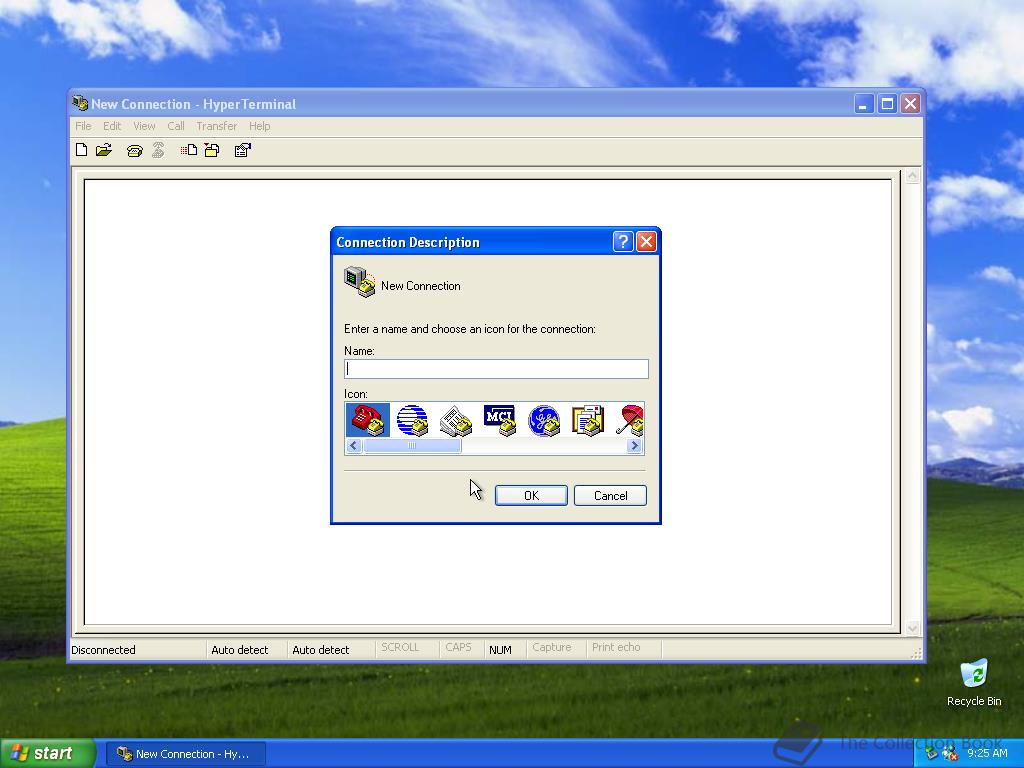
Task: Click into the Name input field
Action: 496,369
